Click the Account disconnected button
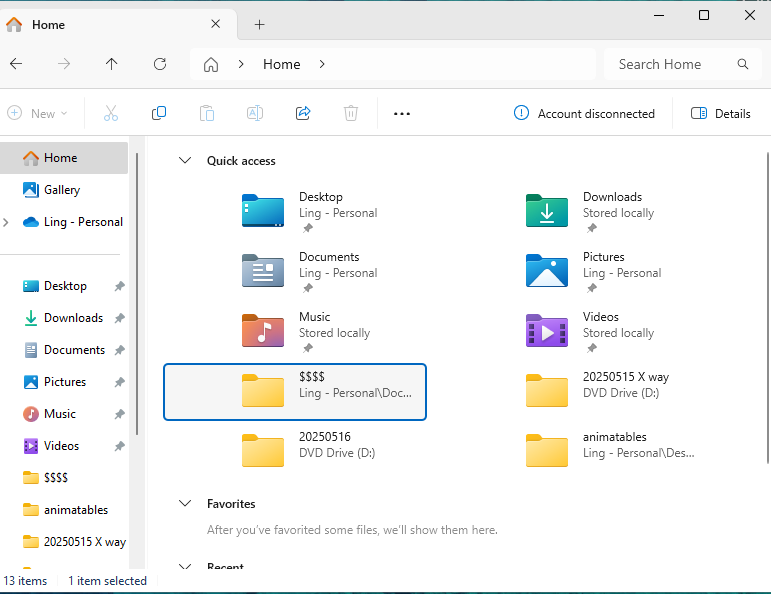The image size is (771, 594). point(585,113)
